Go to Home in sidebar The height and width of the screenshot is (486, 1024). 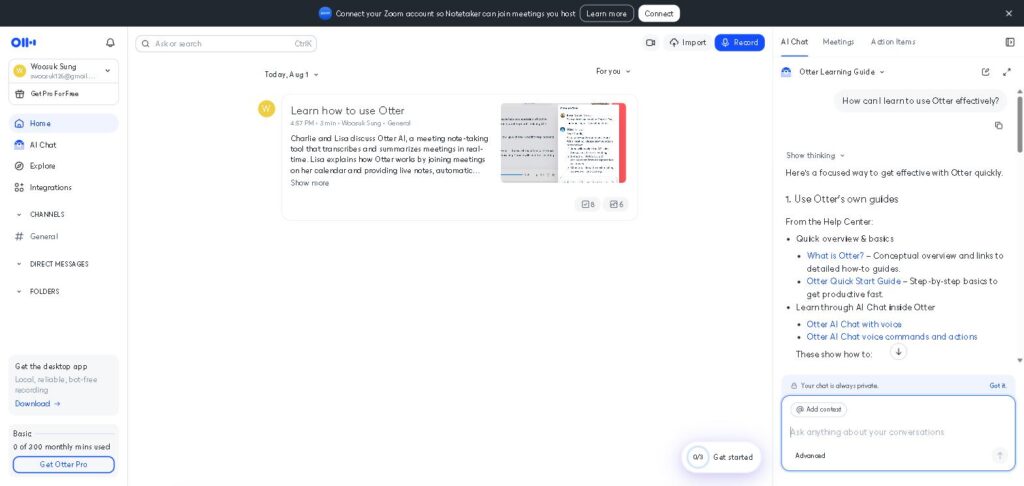tap(63, 123)
